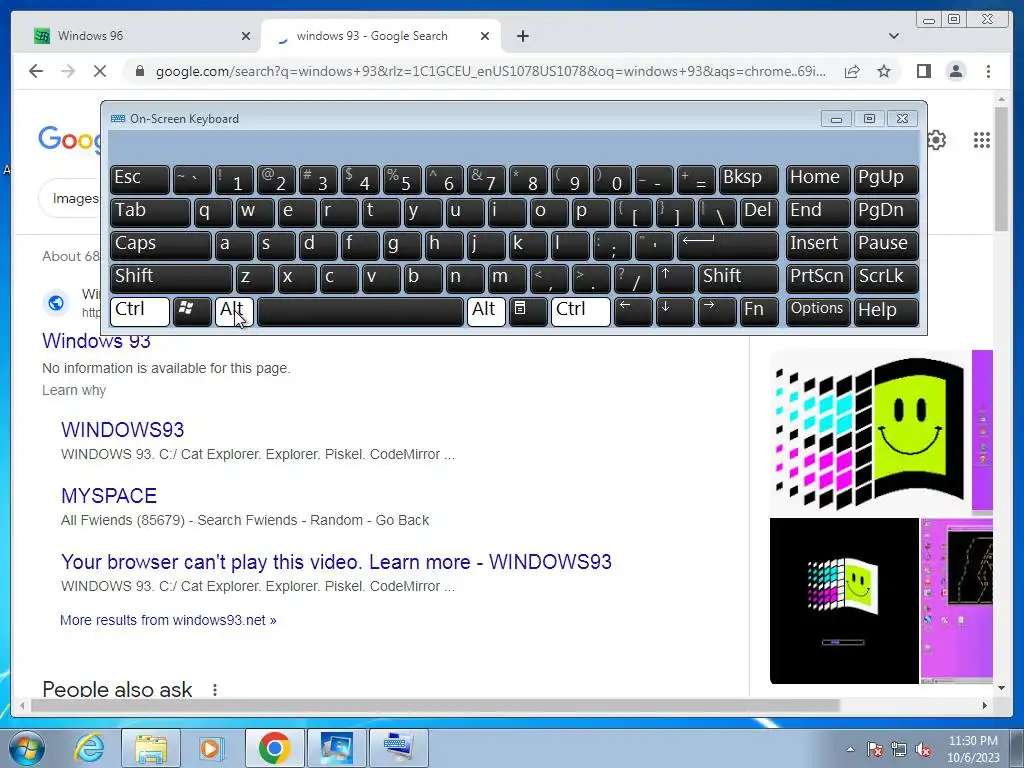Click the Tab key on keyboard
This screenshot has height=768, width=1024.
(x=150, y=212)
